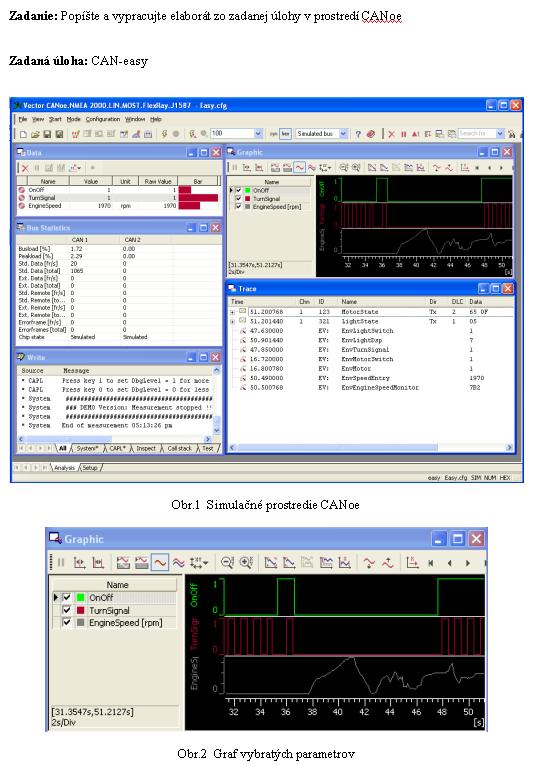Switch to Call stack tab in Write window

tap(179, 448)
